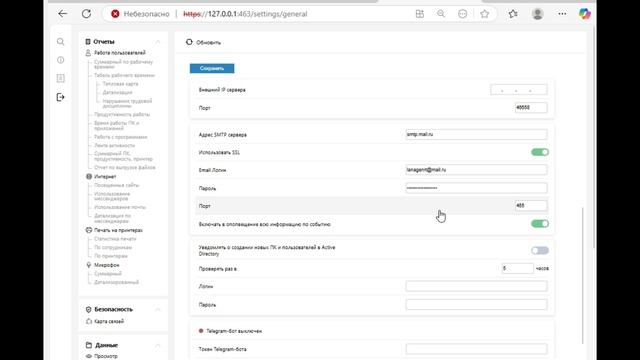The image size is (640, 360).
Task: Open Детализированный microphone report
Action: 116,282
